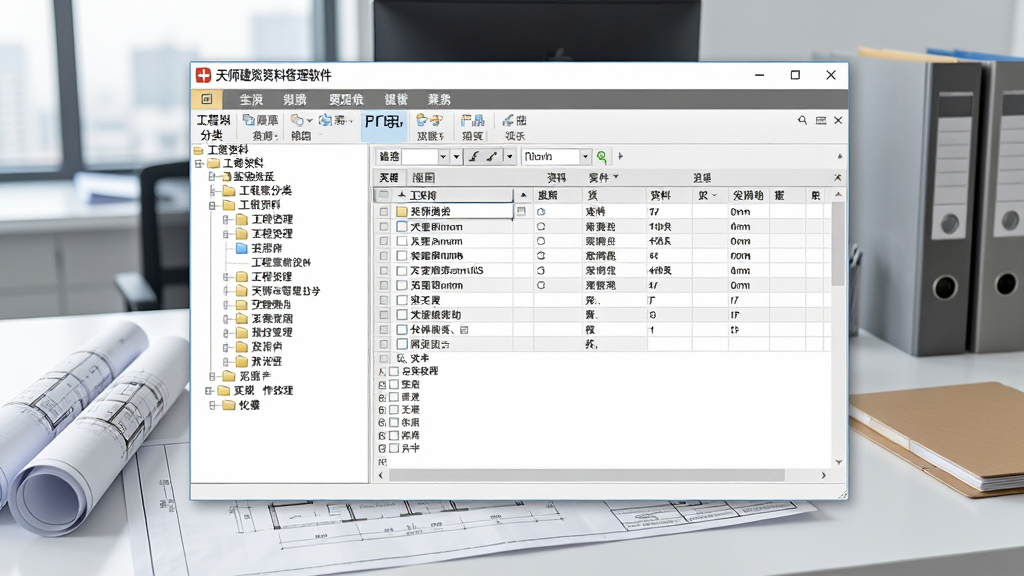This screenshot has width=1024, height=576.
Task: Select the first brush icon in the filter bar
Action: point(474,157)
